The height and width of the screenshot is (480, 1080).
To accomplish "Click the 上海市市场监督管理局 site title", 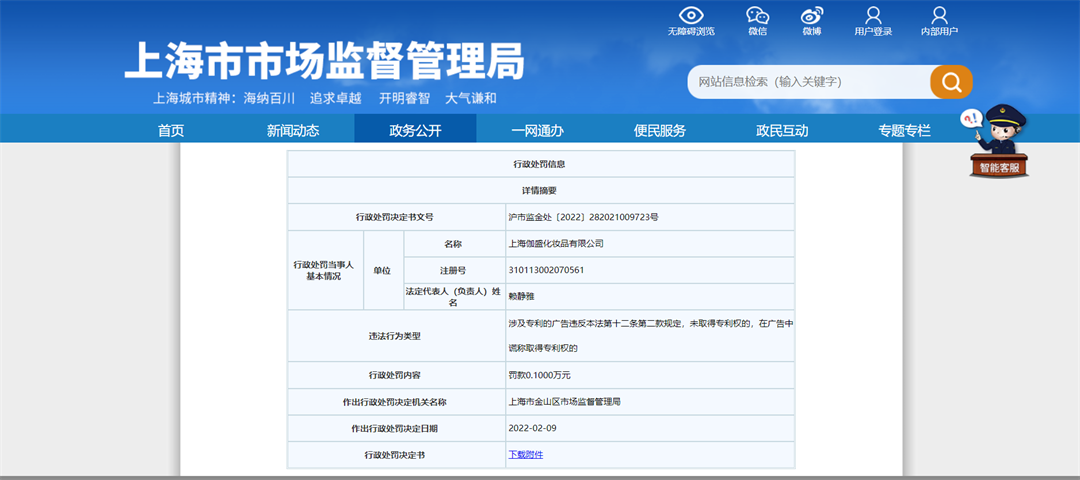I will coord(324,62).
